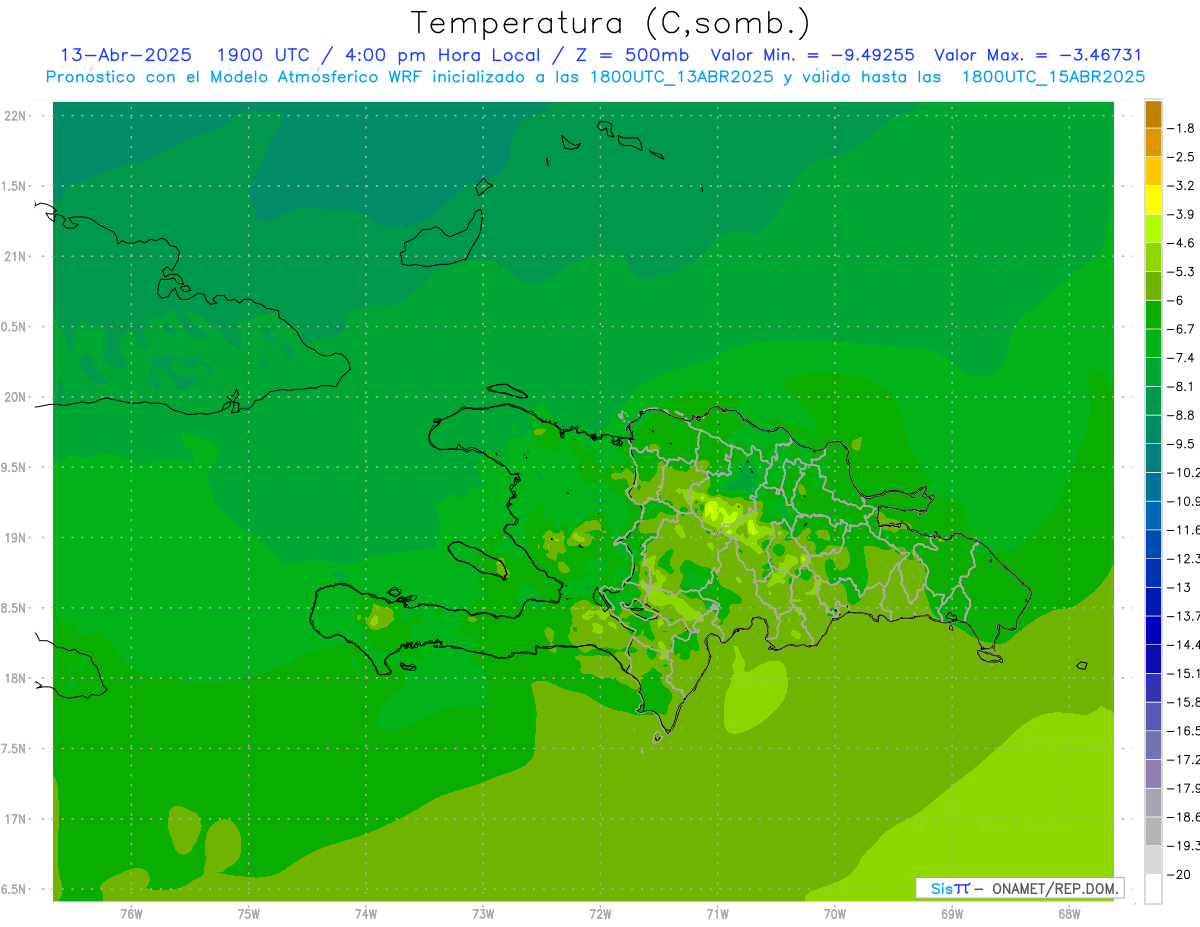The image size is (1200, 927).
Task: Click the '74W' longitude label
Action: point(366,914)
